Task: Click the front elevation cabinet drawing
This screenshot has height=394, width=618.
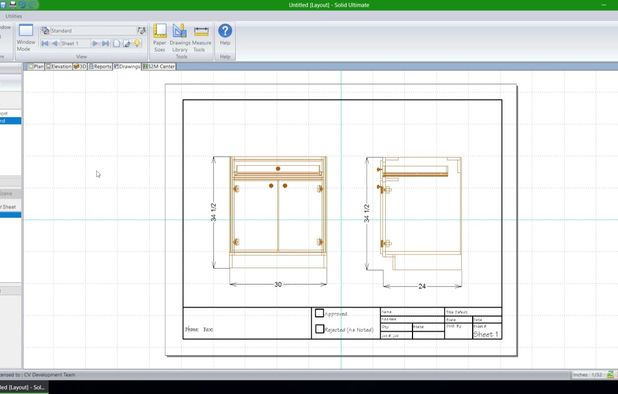Action: (278, 212)
